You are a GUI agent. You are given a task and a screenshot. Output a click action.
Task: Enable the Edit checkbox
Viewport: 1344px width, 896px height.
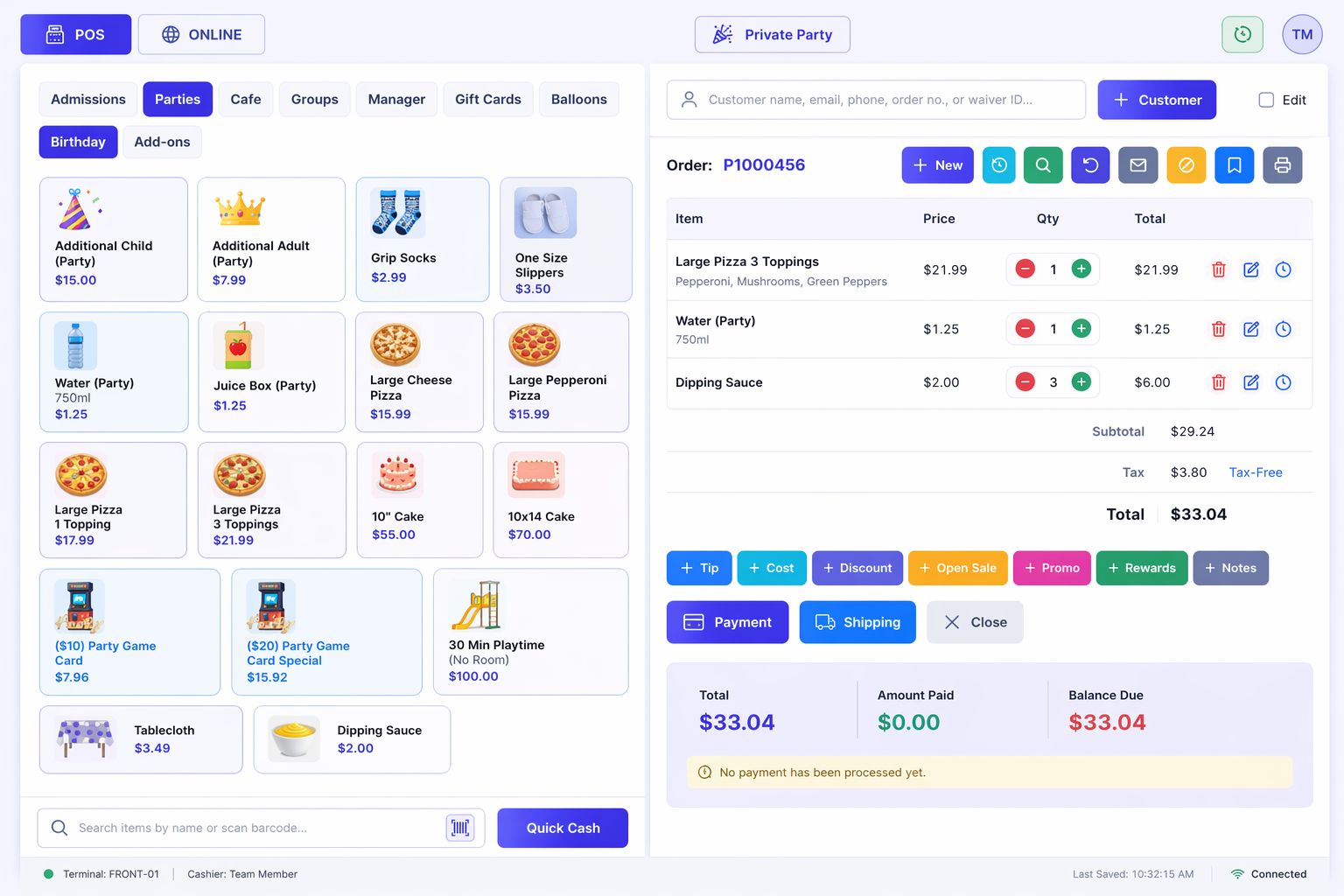[1266, 100]
